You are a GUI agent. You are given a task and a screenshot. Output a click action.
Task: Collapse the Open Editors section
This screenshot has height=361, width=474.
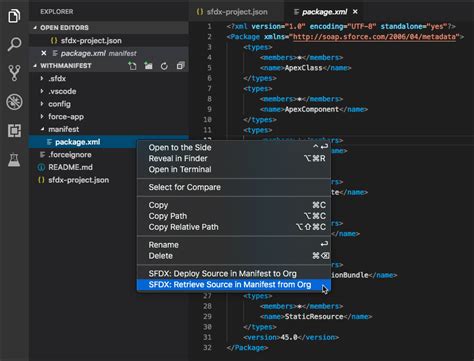pyautogui.click(x=35, y=27)
